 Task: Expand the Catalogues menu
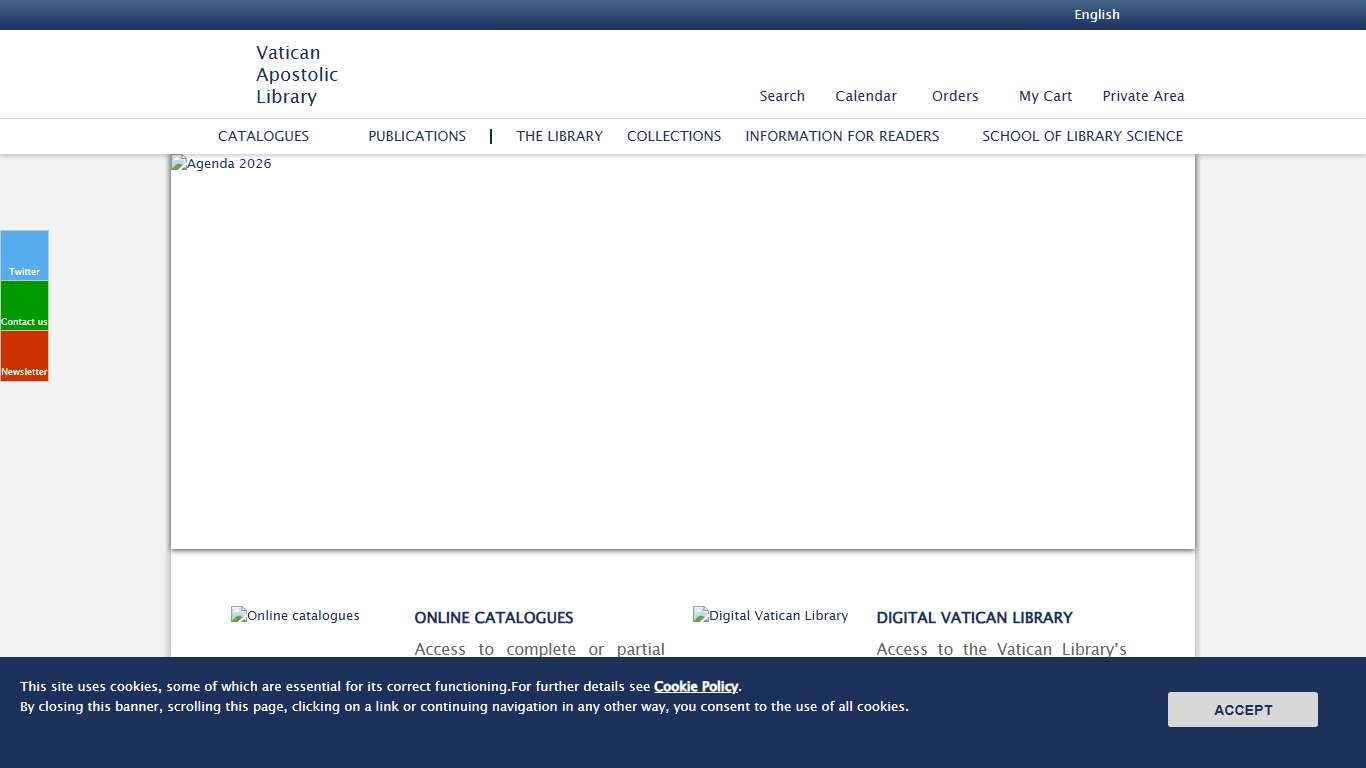[263, 136]
